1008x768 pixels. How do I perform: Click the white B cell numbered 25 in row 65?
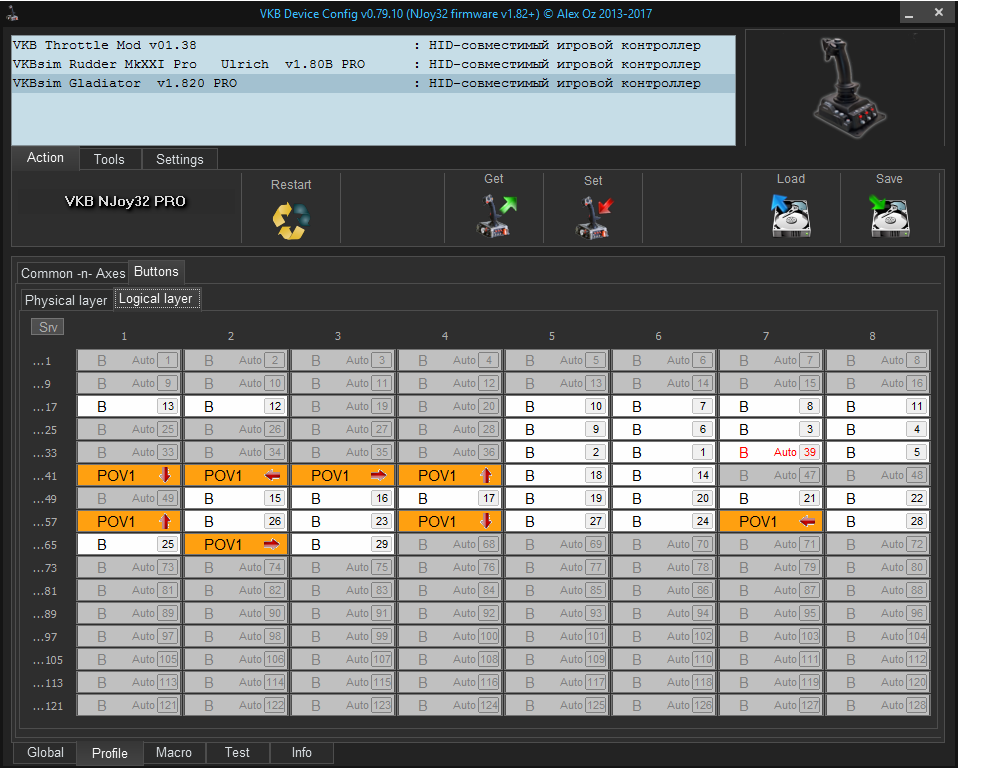[129, 544]
